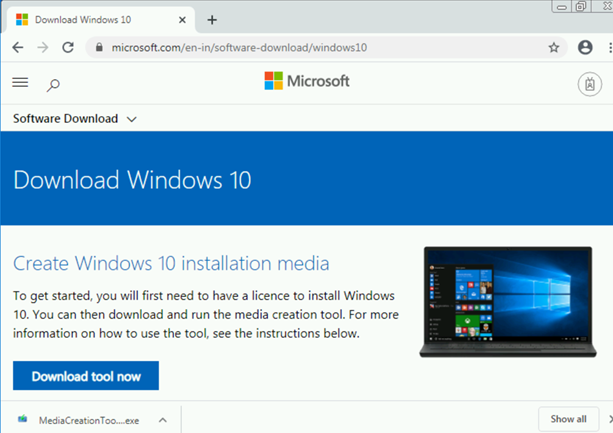Reload the current page
This screenshot has height=433, width=613.
(68, 48)
